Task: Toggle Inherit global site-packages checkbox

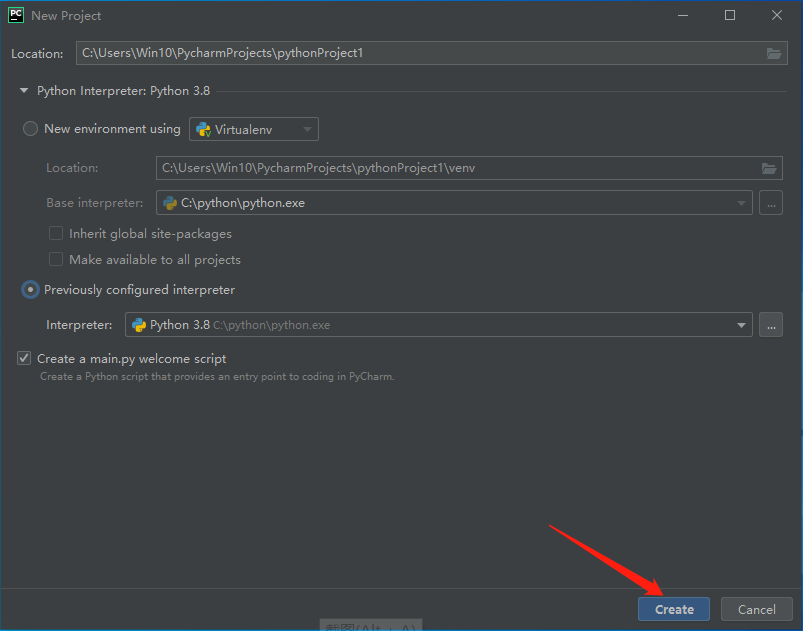Action: tap(56, 234)
